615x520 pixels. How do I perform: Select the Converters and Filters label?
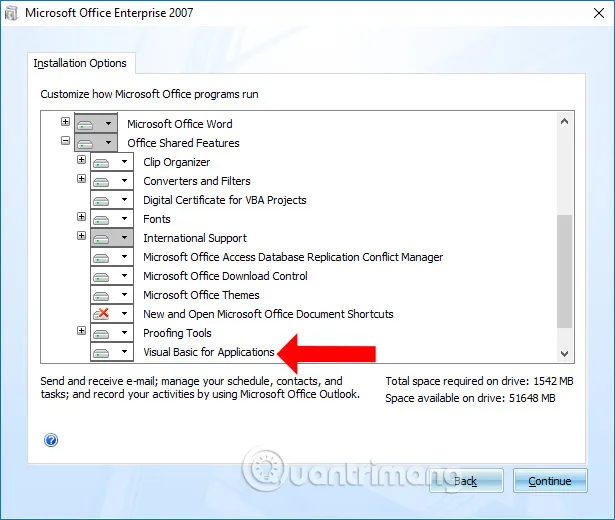point(197,181)
